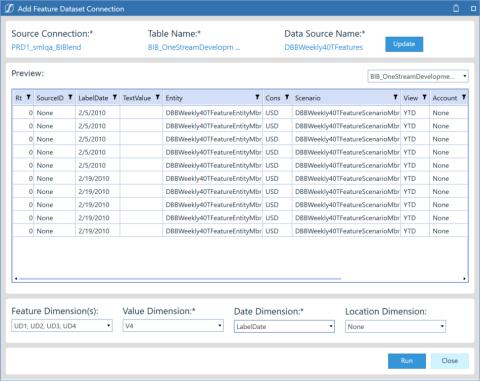Click the OneStream logo in title bar
Screen dimensions: 480x381
point(9,9)
